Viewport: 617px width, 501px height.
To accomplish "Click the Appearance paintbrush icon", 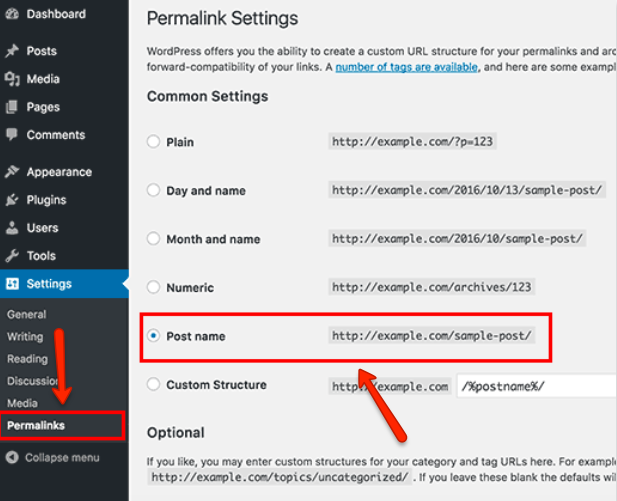I will [x=12, y=172].
